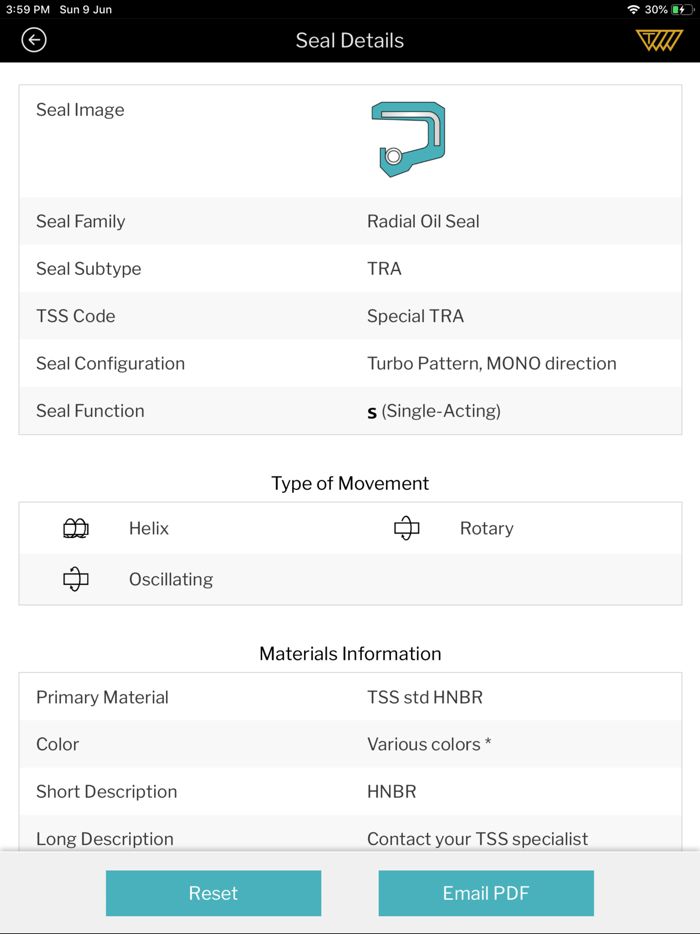Tap the Various colors value
Image resolution: width=700 pixels, height=934 pixels.
[x=428, y=745]
